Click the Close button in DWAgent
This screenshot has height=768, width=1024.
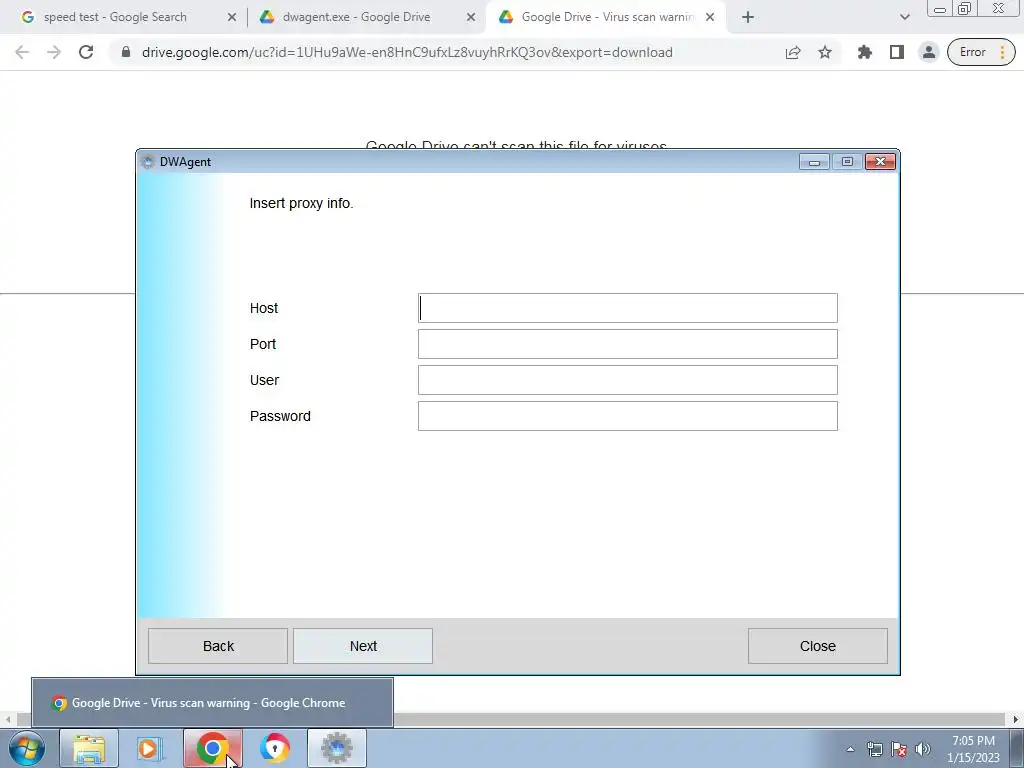click(x=818, y=646)
